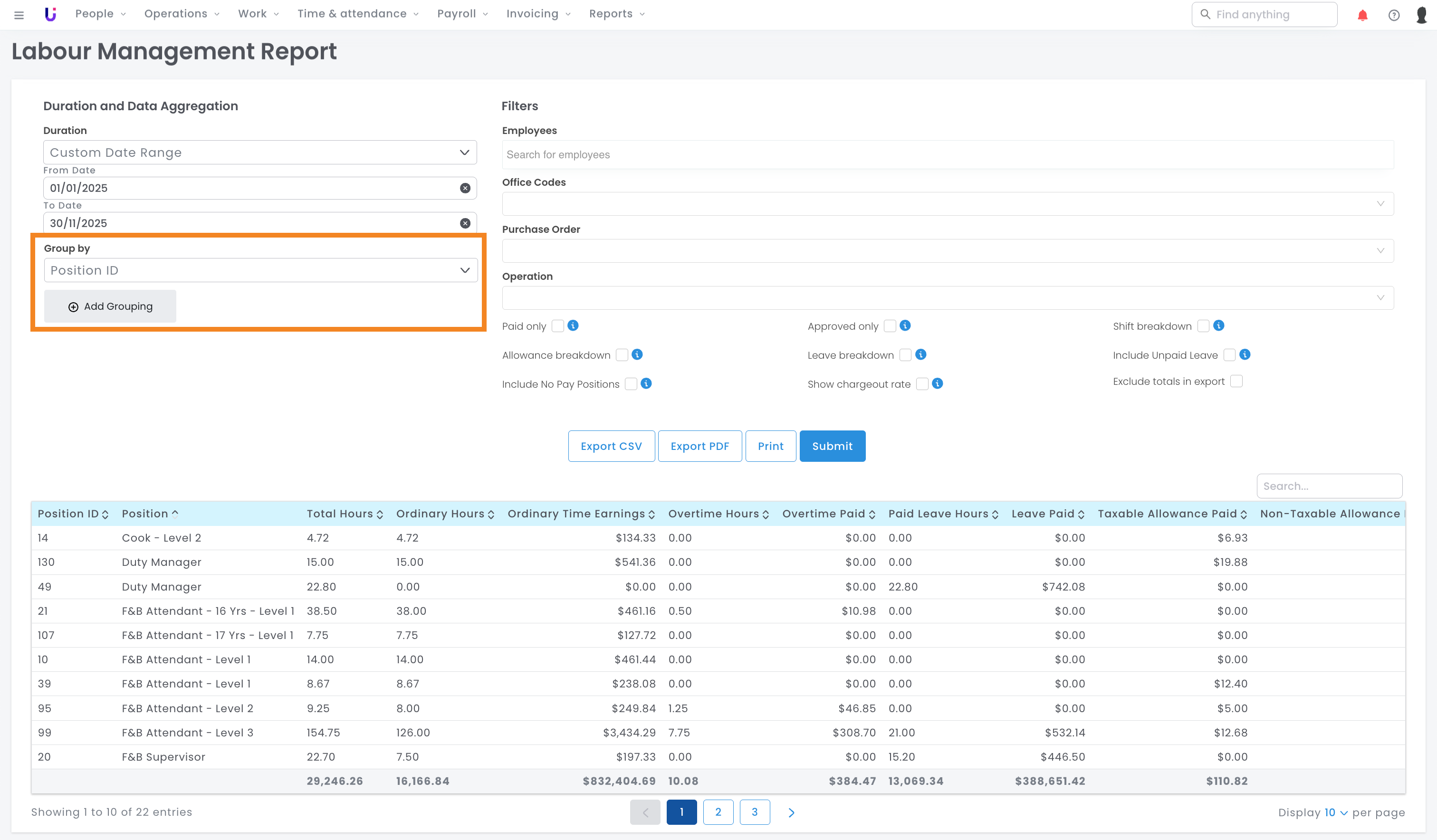Open the hamburger navigation menu
The width and height of the screenshot is (1437, 840).
[x=19, y=15]
